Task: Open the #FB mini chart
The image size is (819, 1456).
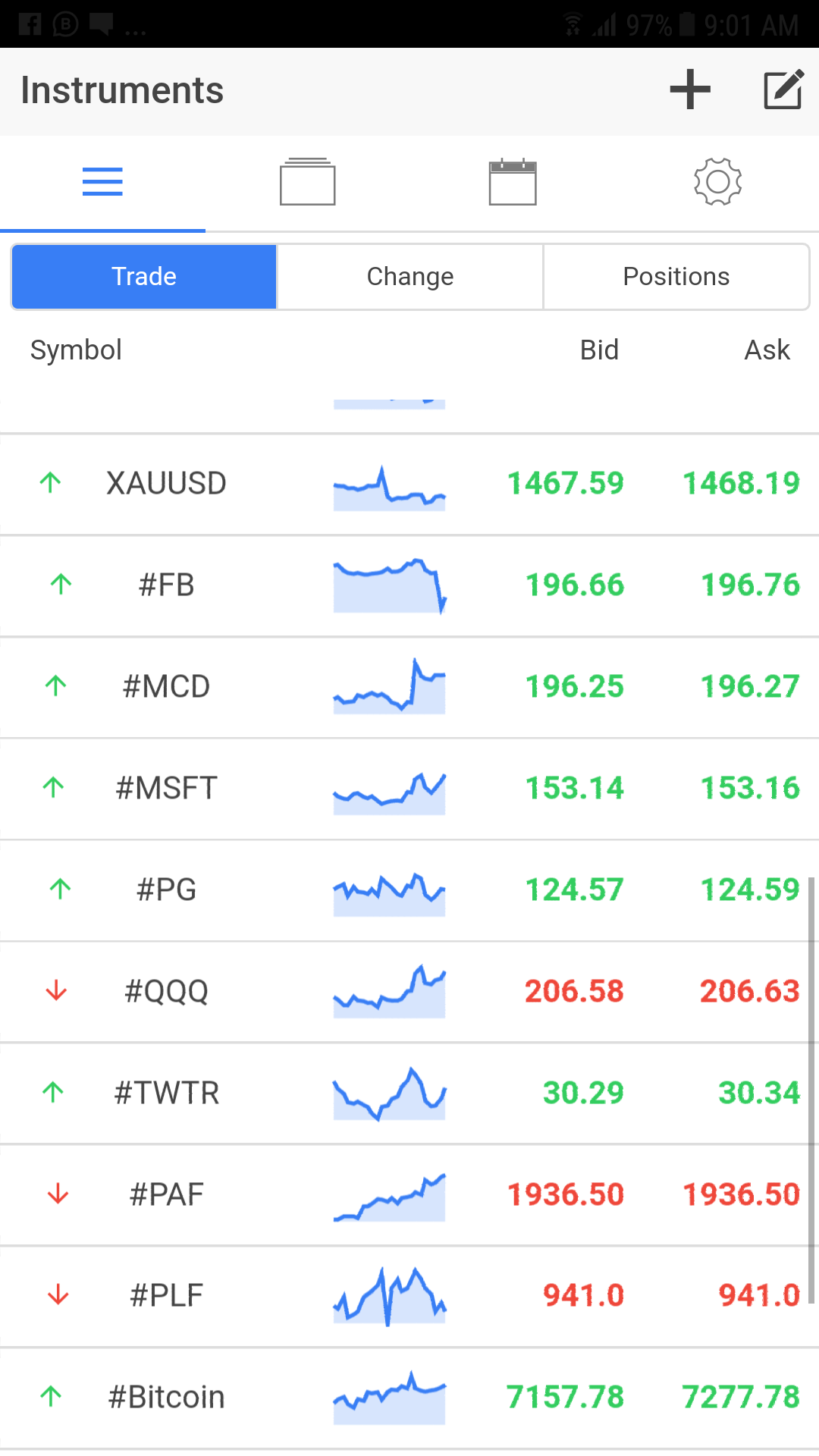Action: tap(389, 585)
